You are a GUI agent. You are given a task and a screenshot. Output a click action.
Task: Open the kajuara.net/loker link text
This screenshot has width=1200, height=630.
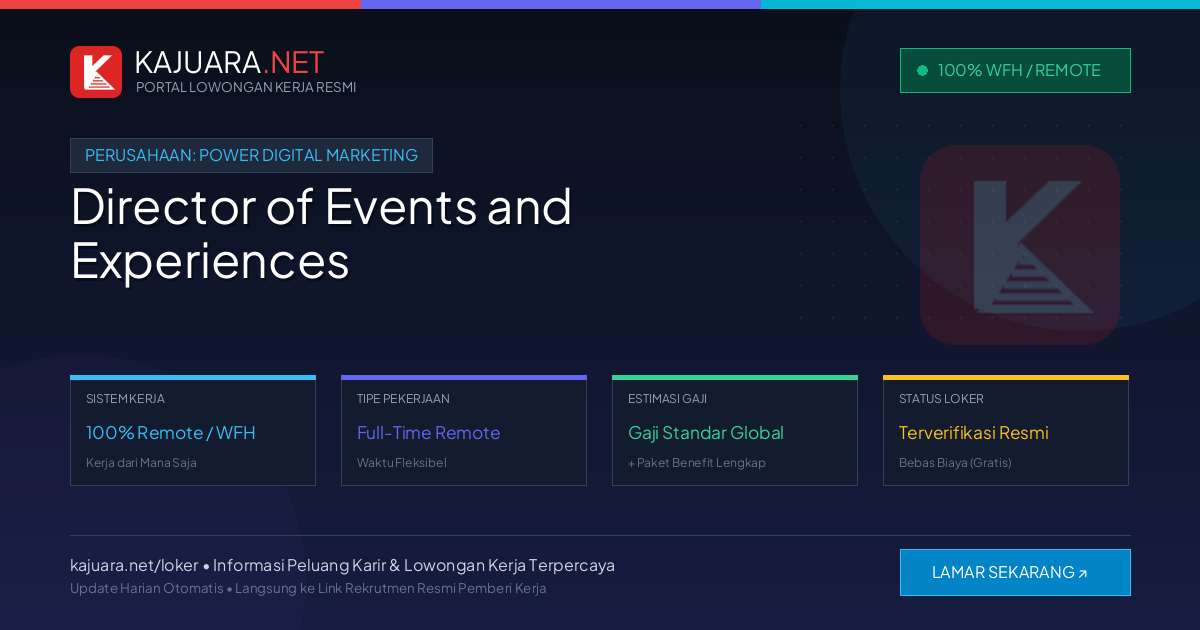point(134,565)
